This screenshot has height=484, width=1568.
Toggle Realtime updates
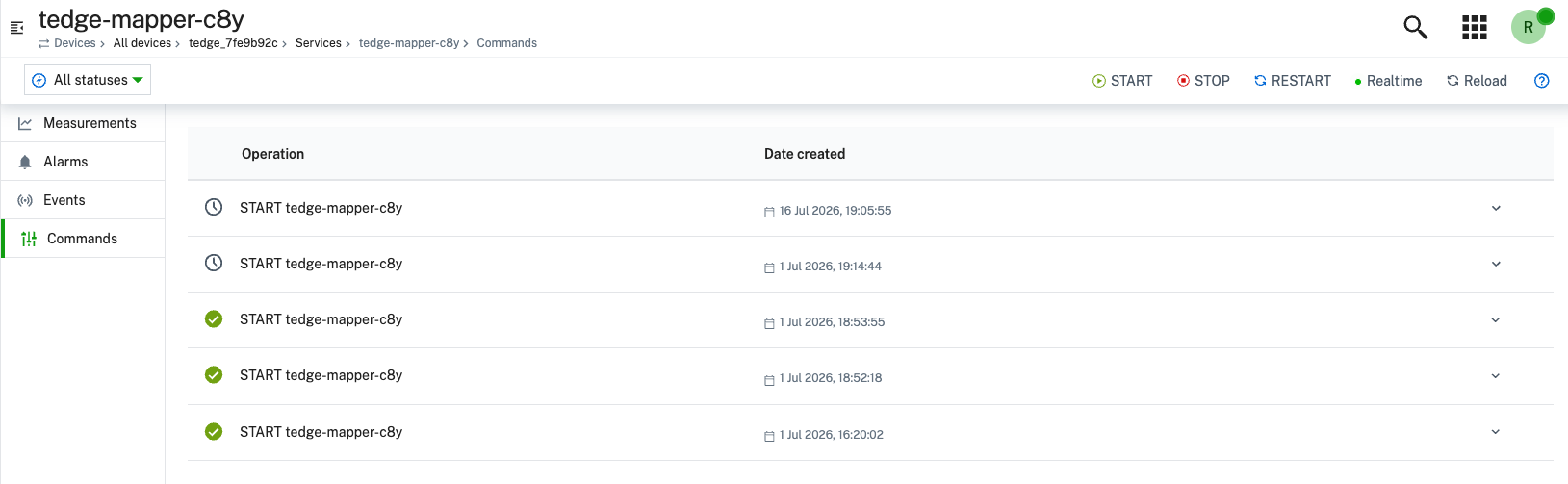[1388, 81]
